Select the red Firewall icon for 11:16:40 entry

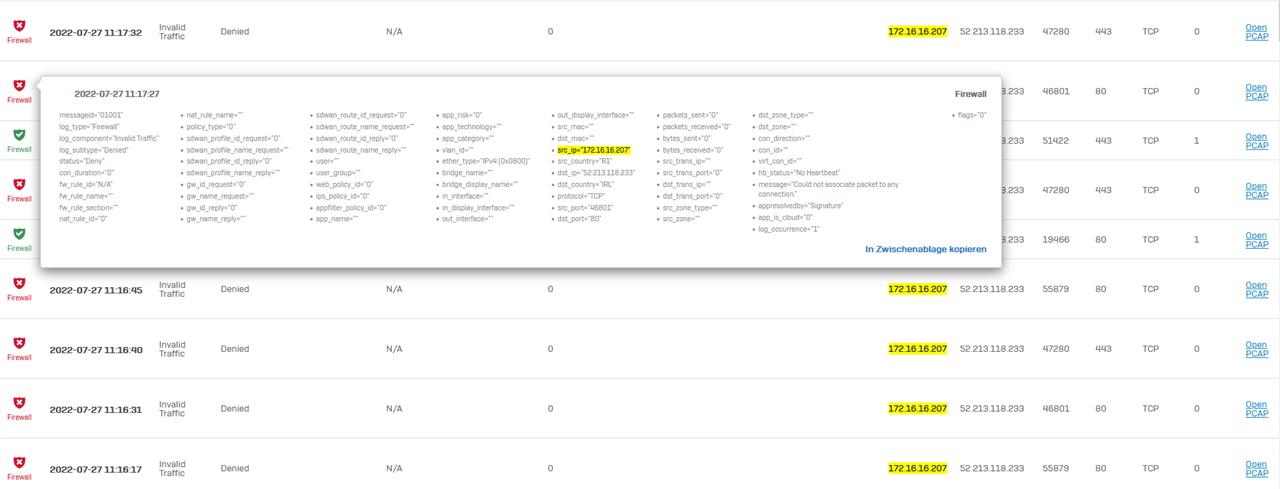tap(19, 344)
